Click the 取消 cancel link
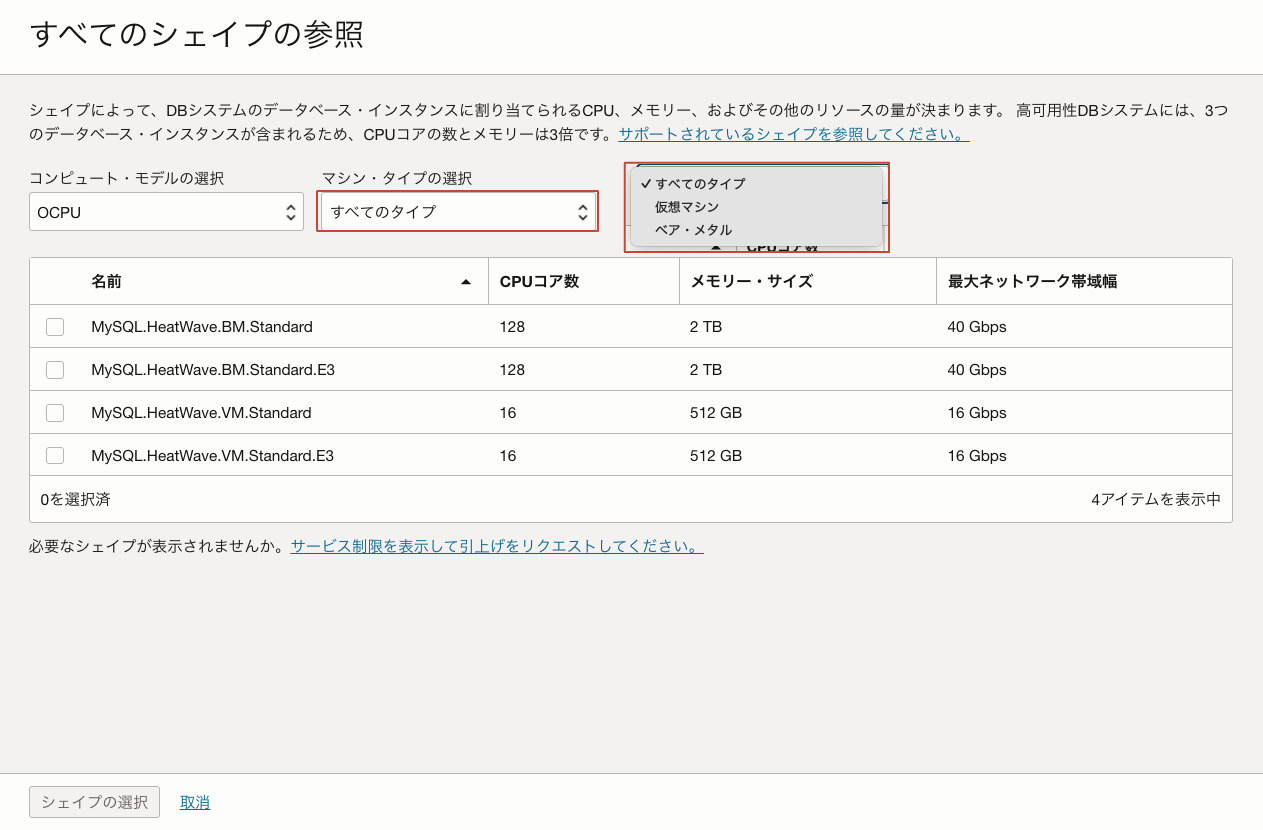Image resolution: width=1263 pixels, height=830 pixels. pos(195,802)
